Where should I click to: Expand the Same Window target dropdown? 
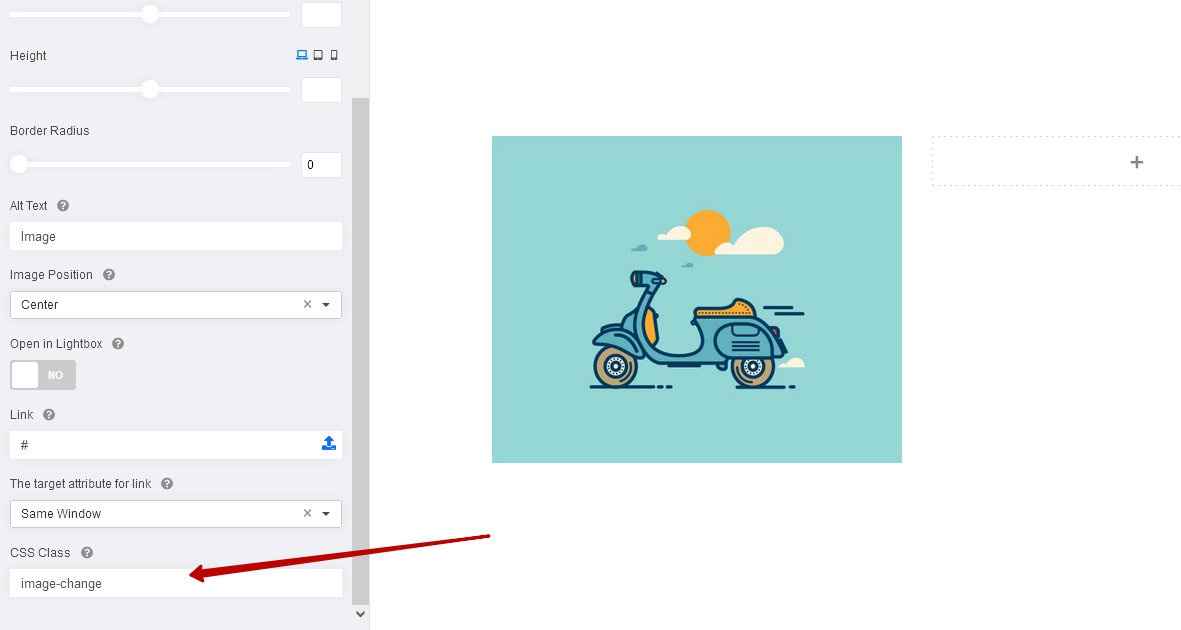click(x=326, y=514)
